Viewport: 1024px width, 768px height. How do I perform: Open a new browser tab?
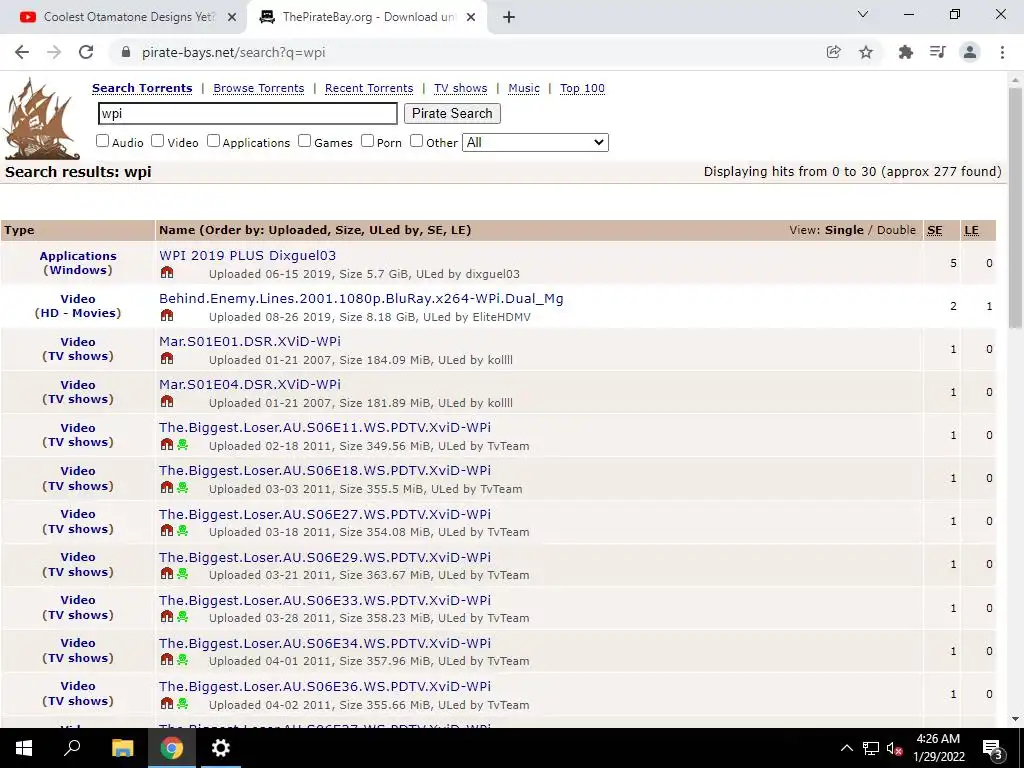[x=509, y=18]
